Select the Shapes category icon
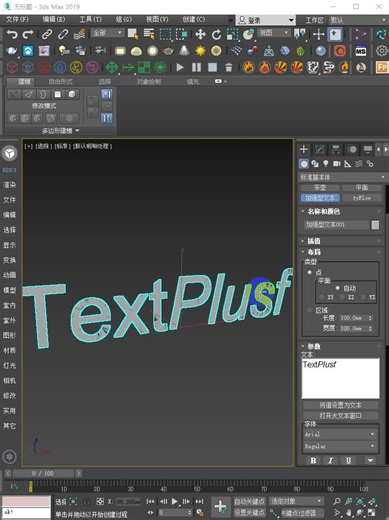Screen dimensions: 389x520 [315, 164]
